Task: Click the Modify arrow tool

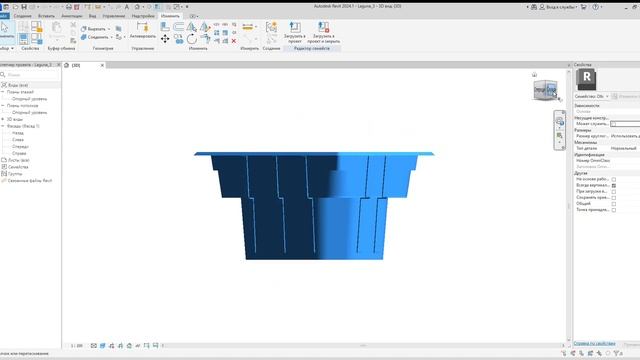Action: click(x=5, y=27)
